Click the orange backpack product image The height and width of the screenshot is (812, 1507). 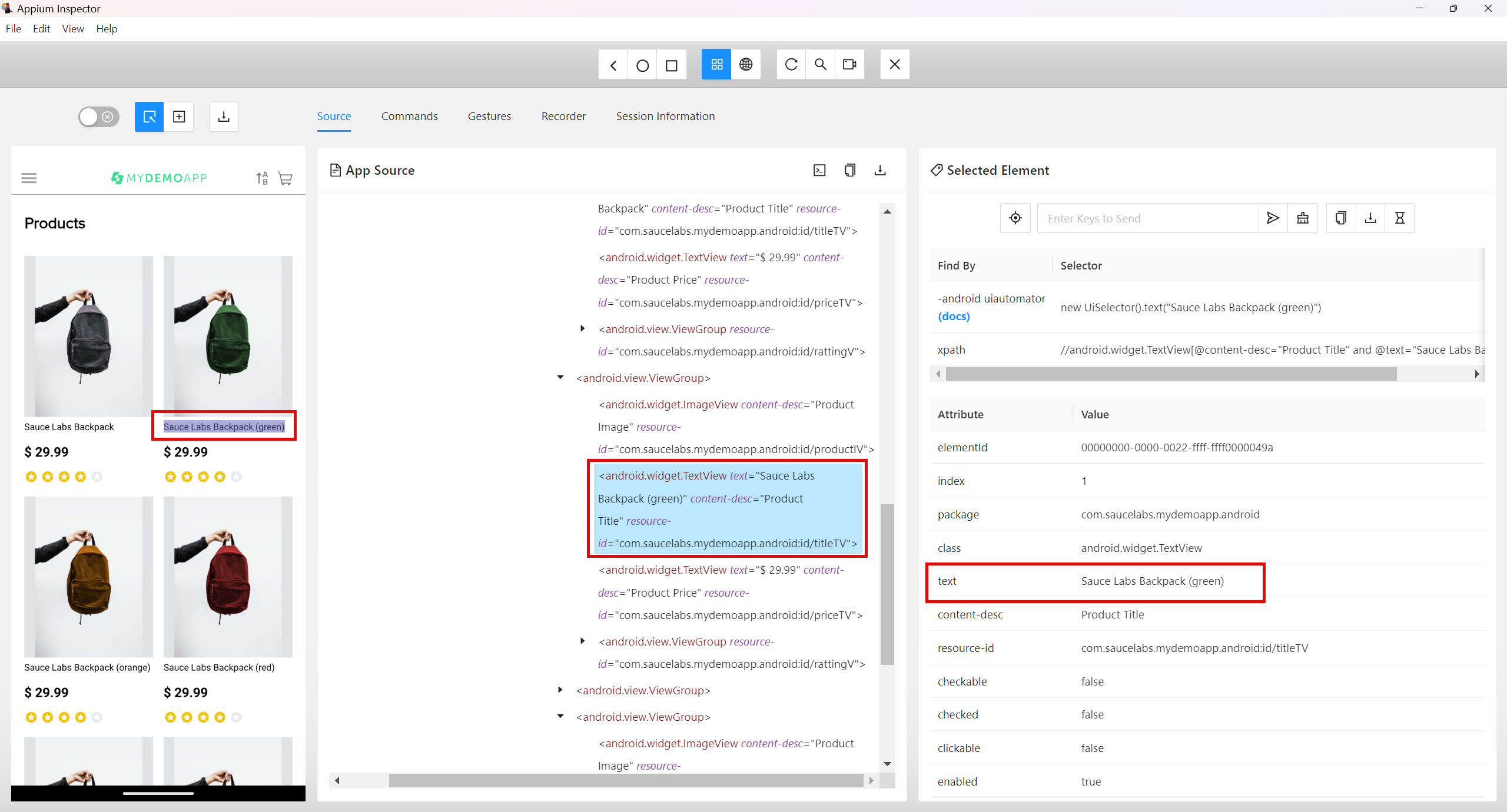tap(88, 577)
